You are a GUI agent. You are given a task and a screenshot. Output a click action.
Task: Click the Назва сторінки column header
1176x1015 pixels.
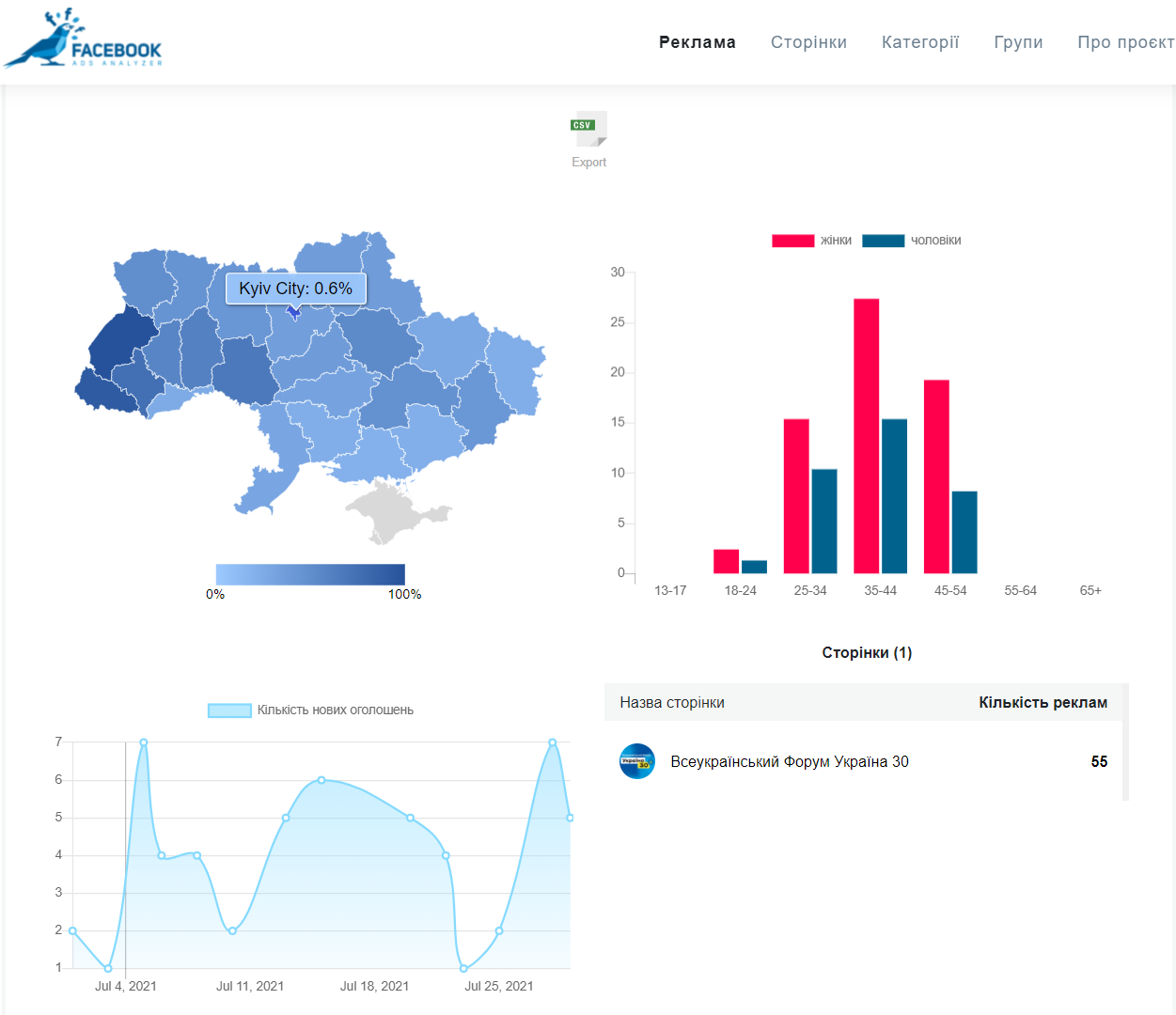671,703
